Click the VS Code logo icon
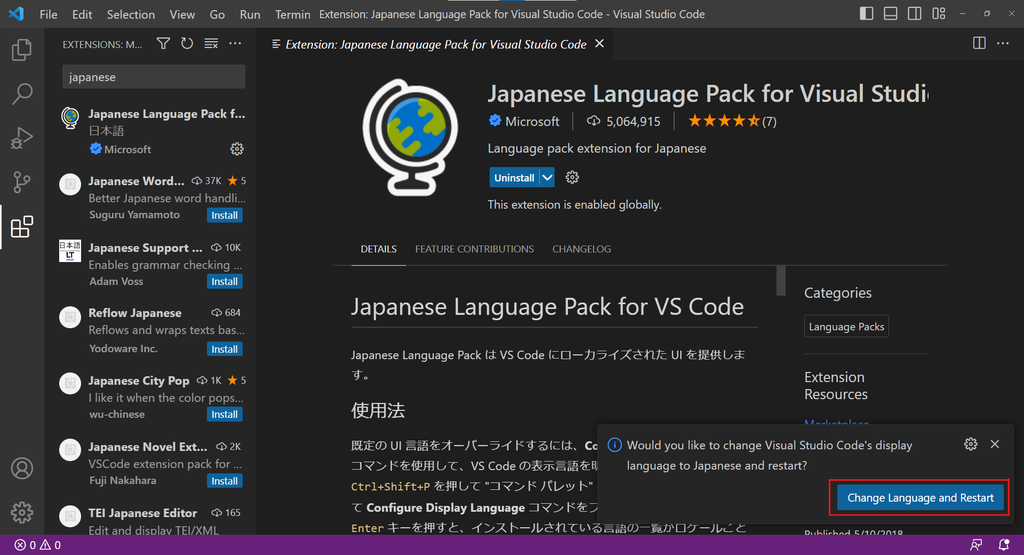Image resolution: width=1024 pixels, height=555 pixels. (x=16, y=14)
